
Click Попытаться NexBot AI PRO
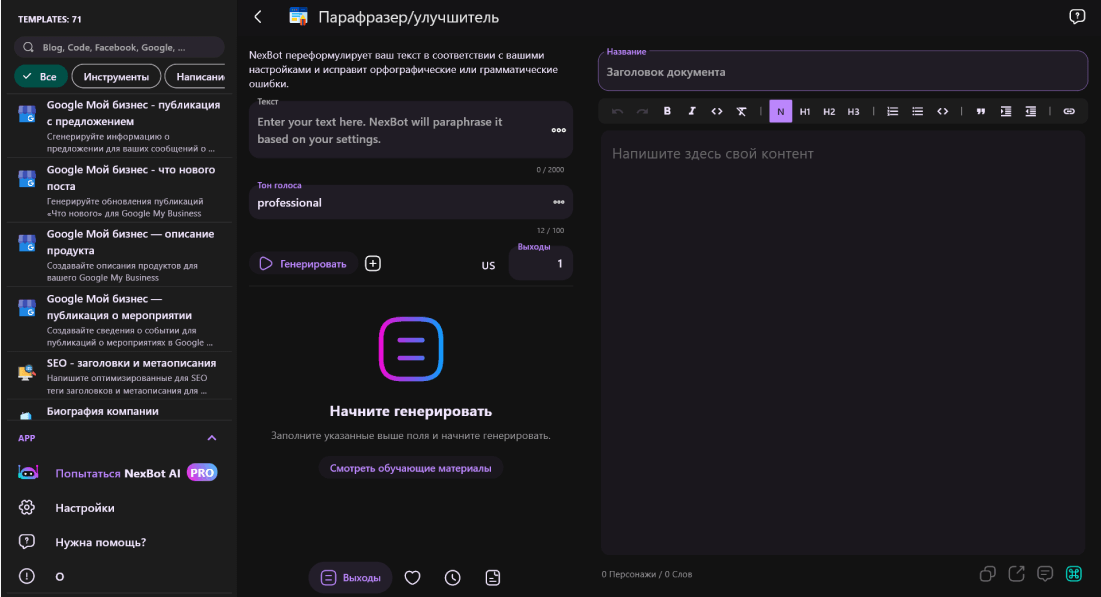(118, 473)
